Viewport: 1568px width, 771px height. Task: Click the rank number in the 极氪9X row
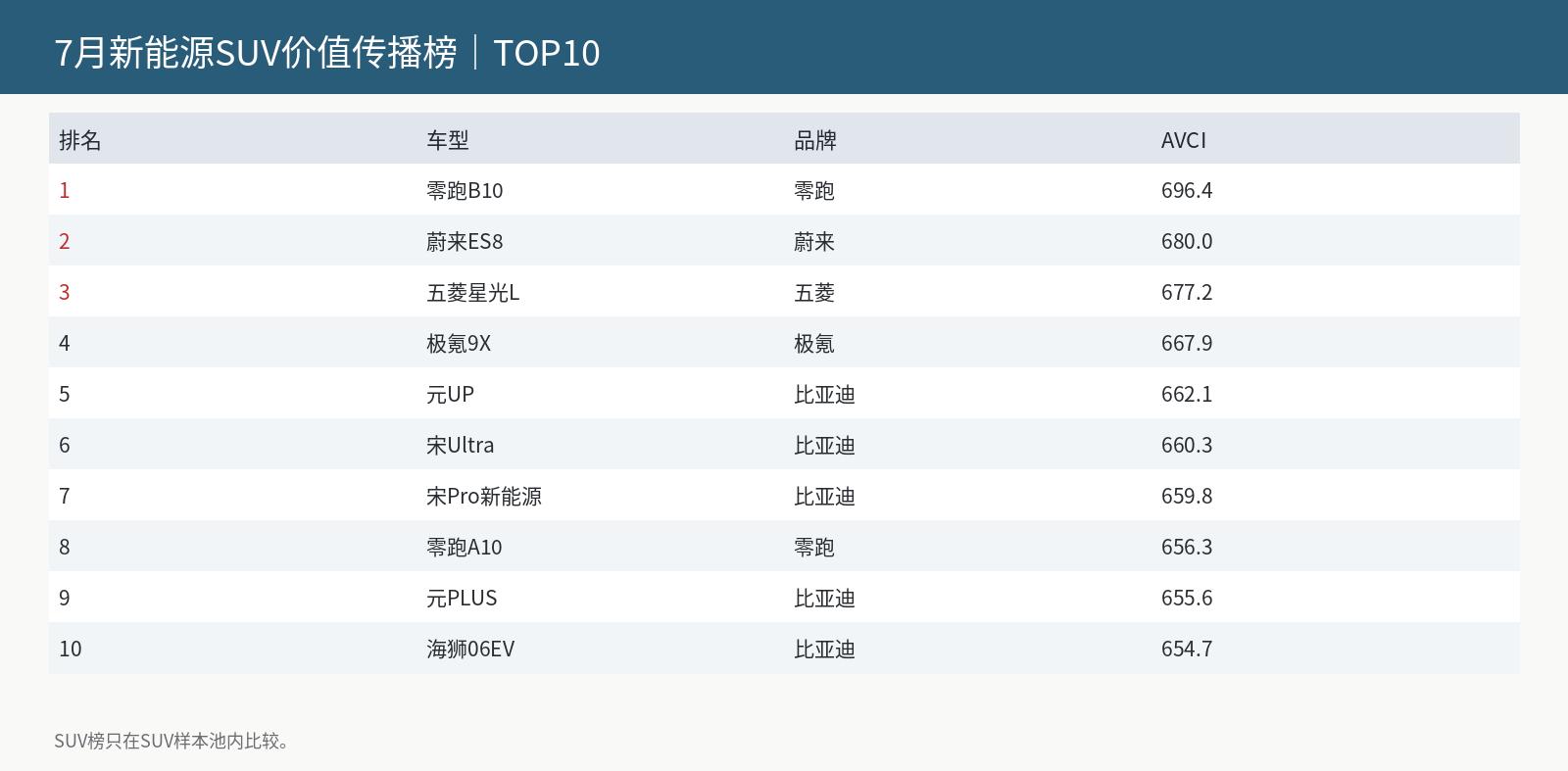point(65,343)
